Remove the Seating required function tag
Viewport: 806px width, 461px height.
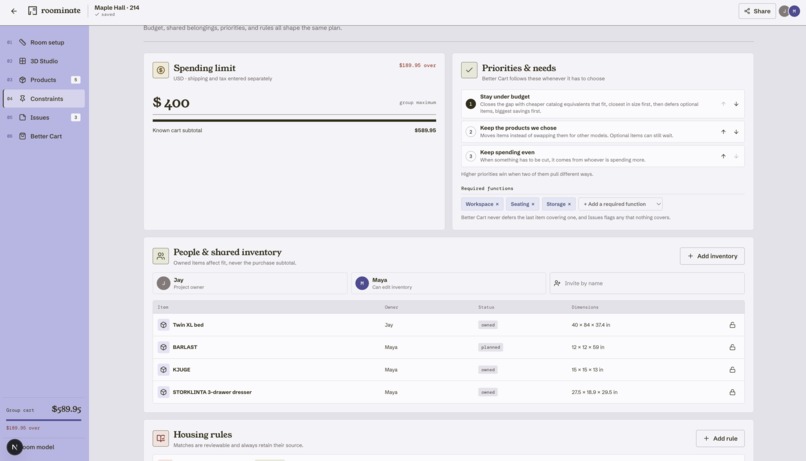coord(533,204)
